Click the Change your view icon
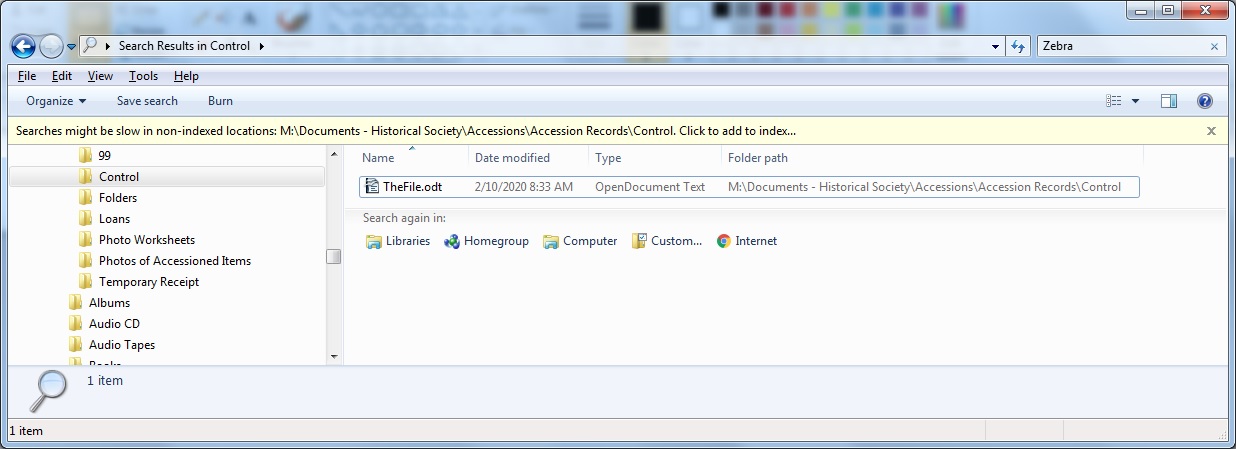 point(1114,101)
